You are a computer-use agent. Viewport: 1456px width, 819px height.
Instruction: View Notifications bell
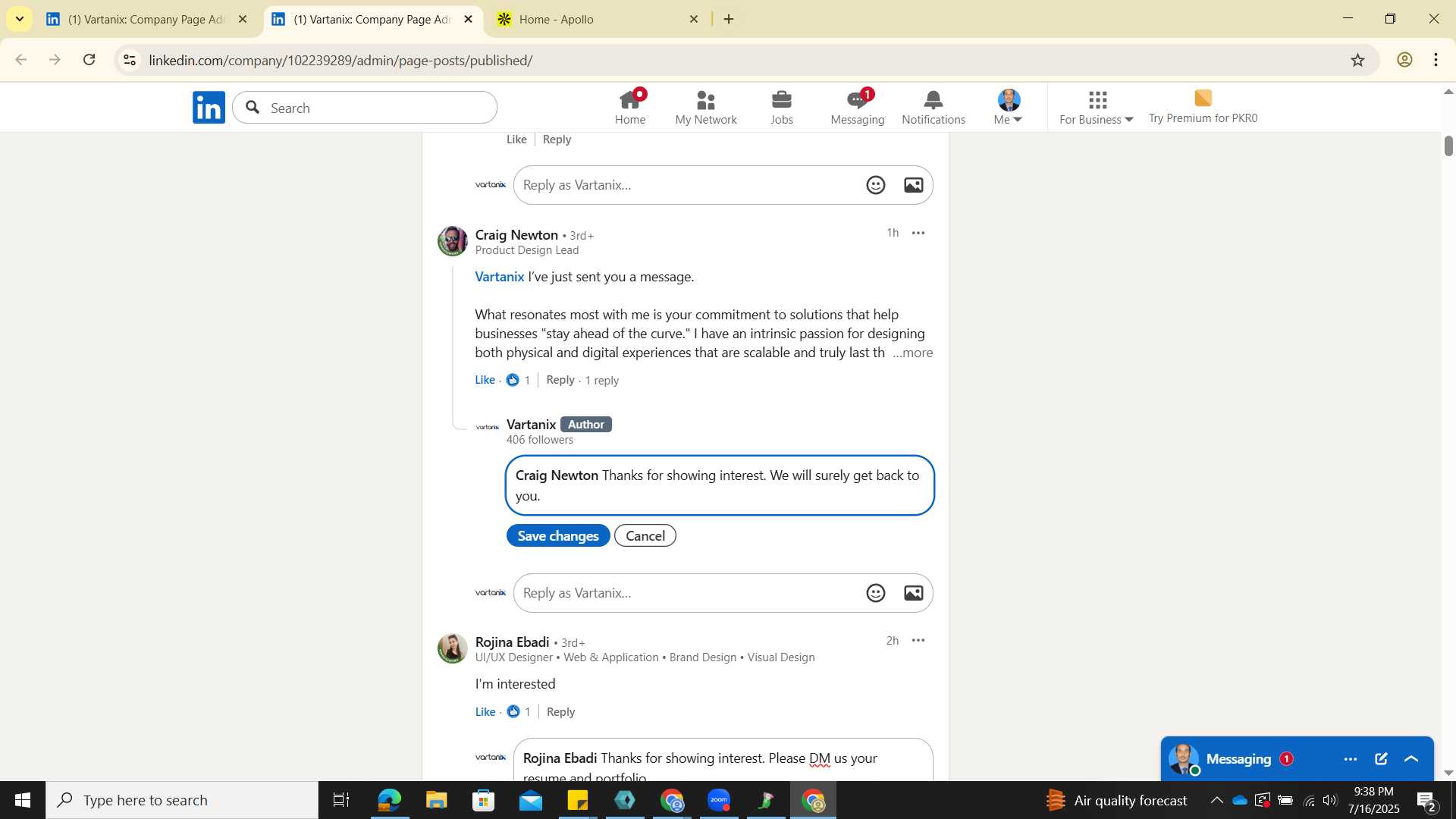click(x=934, y=107)
